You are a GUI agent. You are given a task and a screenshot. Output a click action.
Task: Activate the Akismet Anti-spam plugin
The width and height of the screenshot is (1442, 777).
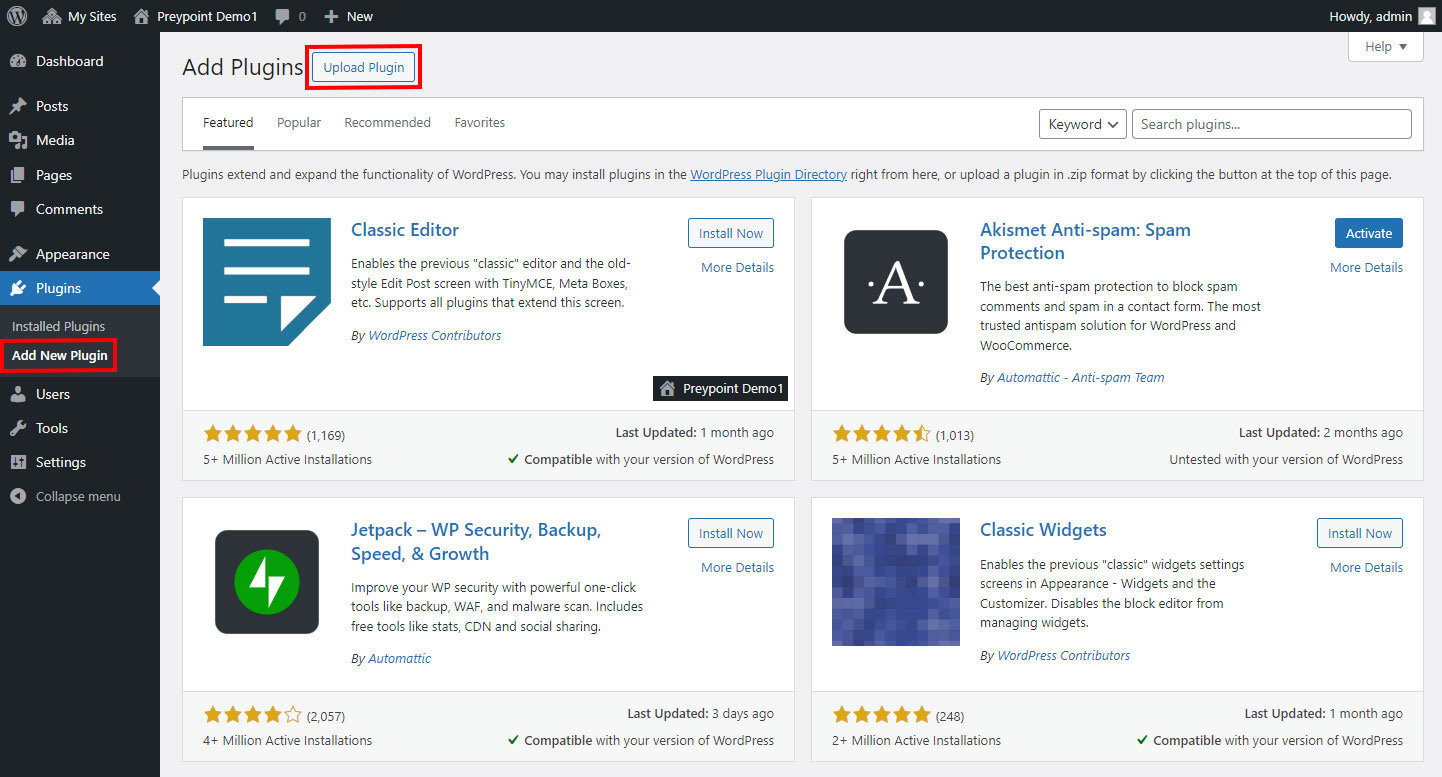(1368, 233)
